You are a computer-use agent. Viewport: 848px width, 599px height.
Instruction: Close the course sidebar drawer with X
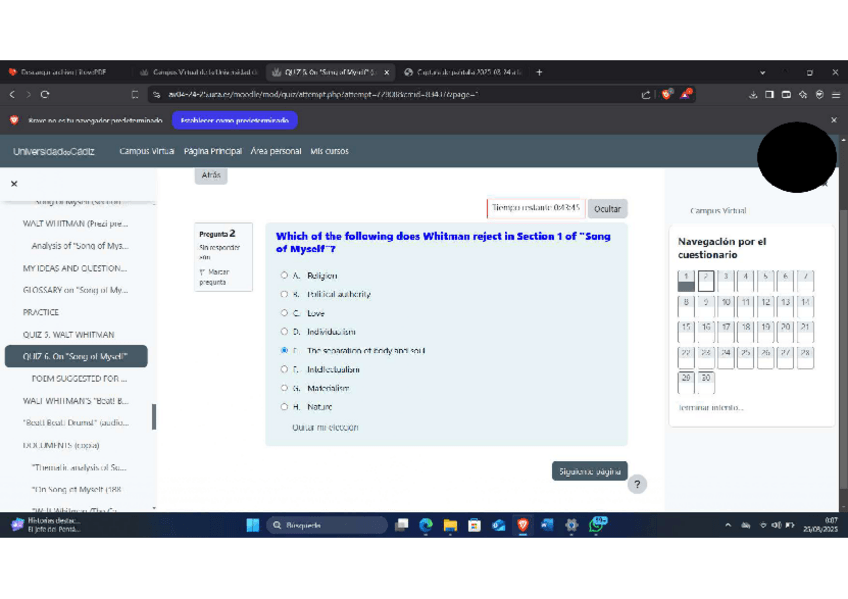(14, 184)
